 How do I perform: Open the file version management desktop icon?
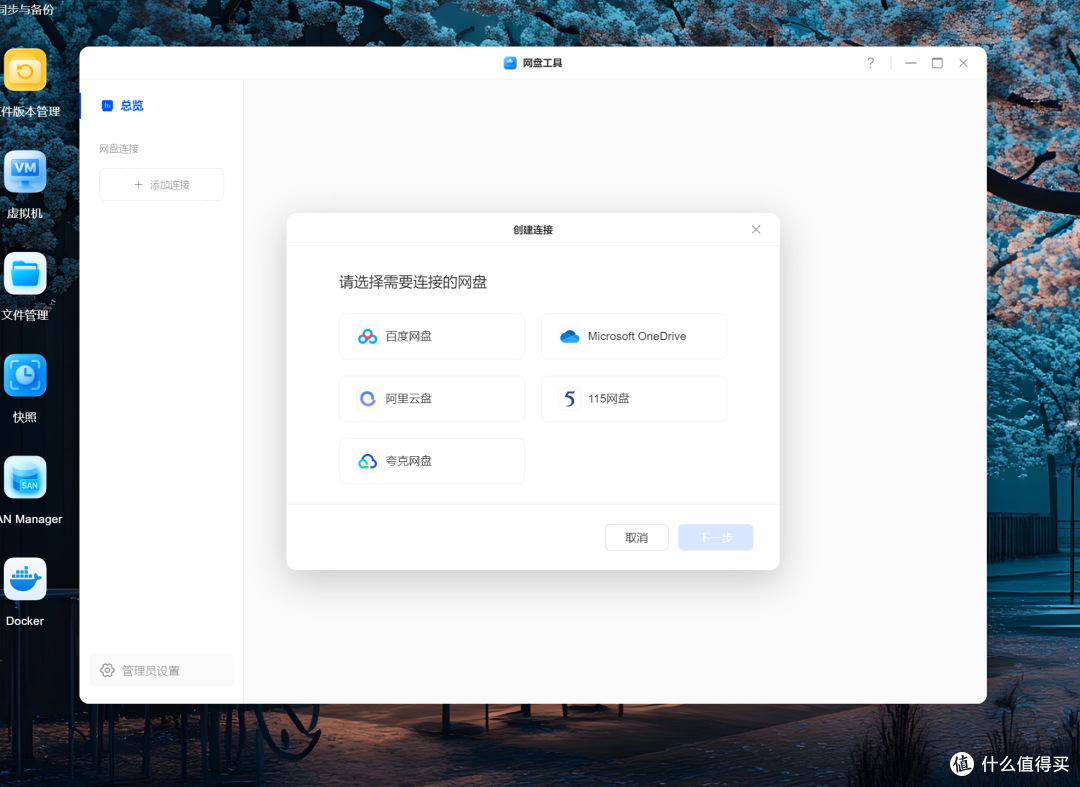25,70
